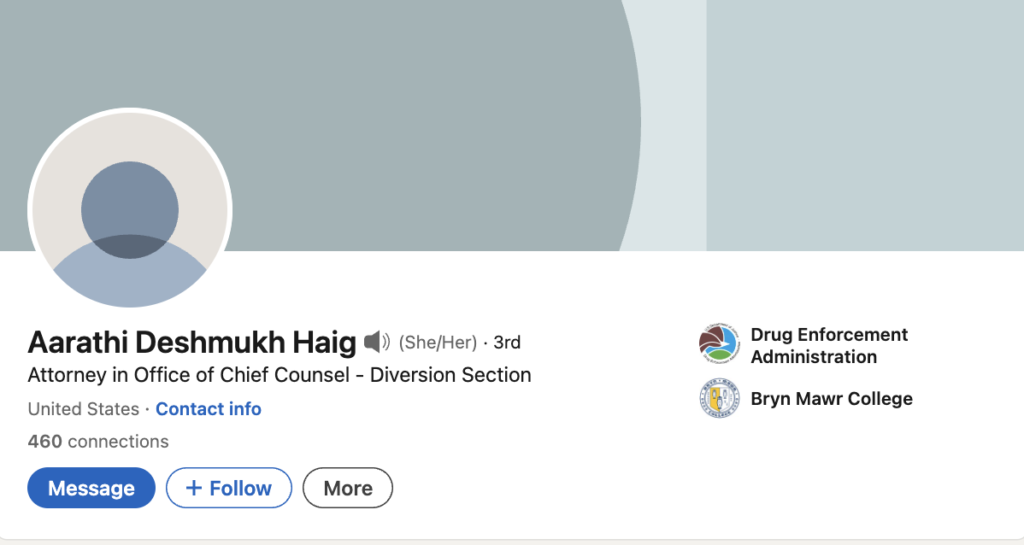Click the 3rd degree connection indicator
Image resolution: width=1024 pixels, height=545 pixels.
pyautogui.click(x=507, y=343)
